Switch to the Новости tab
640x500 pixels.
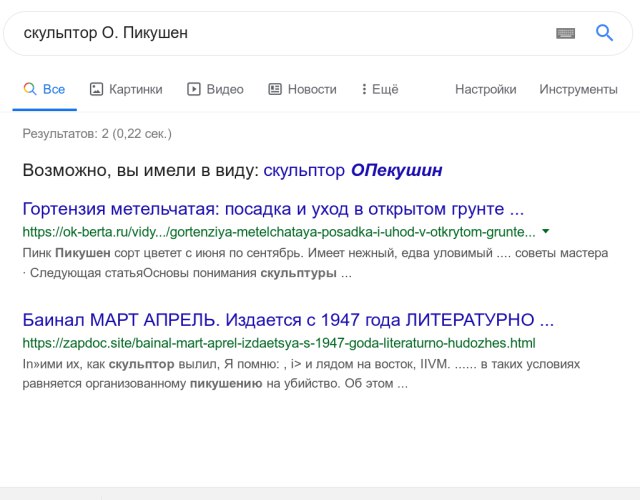pyautogui.click(x=312, y=89)
